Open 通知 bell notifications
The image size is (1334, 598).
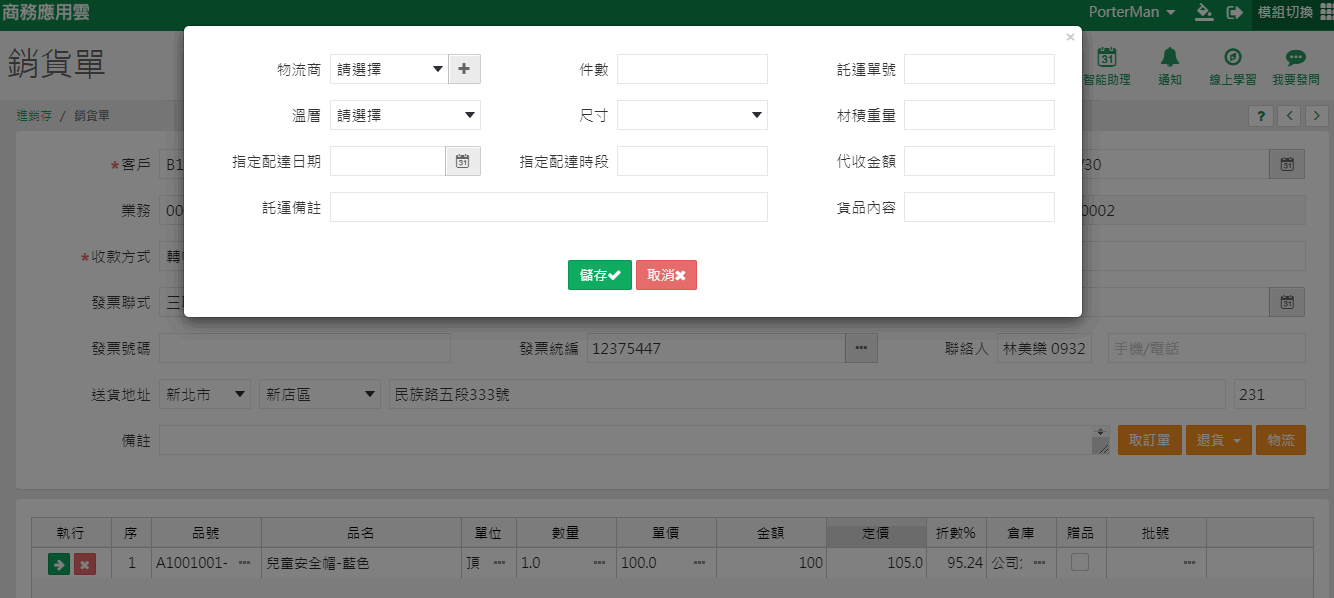pyautogui.click(x=1170, y=58)
